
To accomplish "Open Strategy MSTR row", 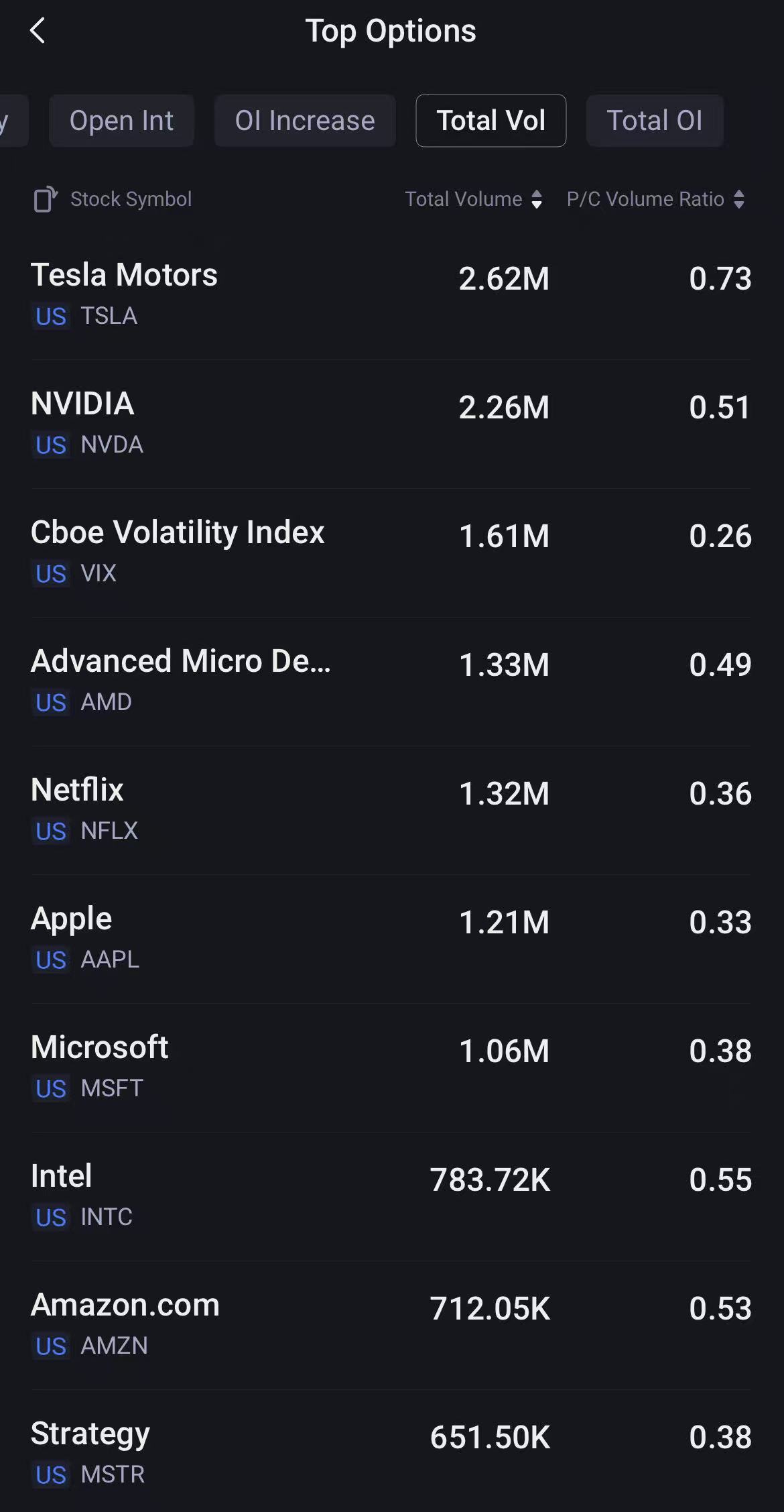I will [391, 1452].
